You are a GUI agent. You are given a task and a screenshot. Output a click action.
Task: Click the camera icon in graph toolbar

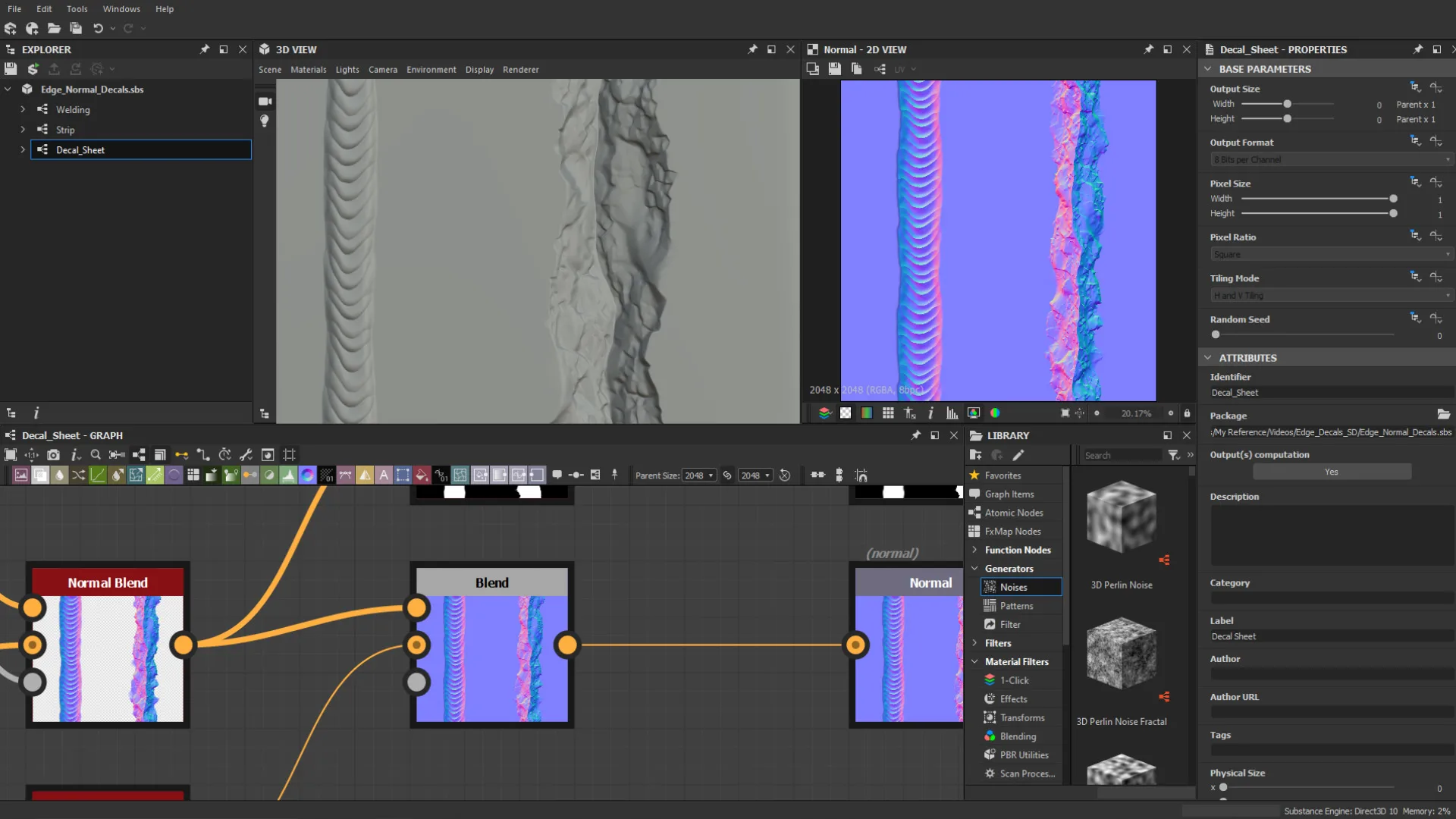click(53, 455)
